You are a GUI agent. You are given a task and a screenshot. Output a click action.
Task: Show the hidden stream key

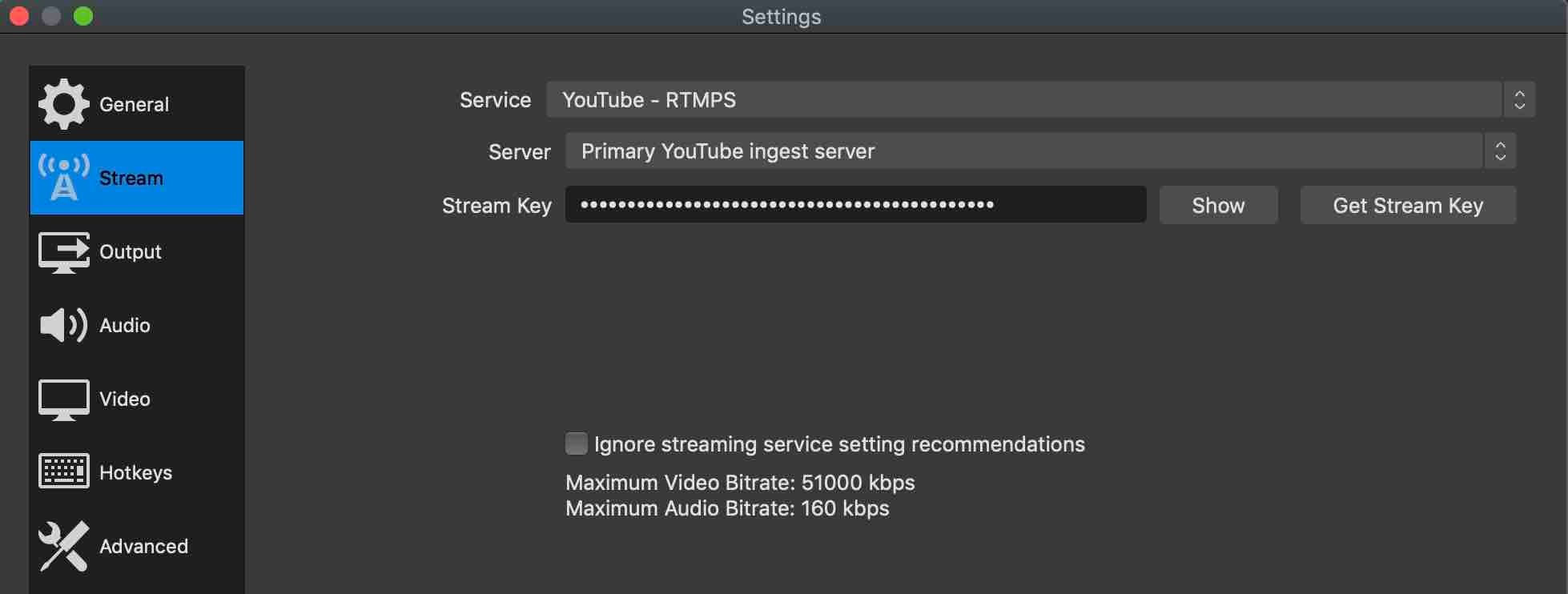tap(1218, 205)
